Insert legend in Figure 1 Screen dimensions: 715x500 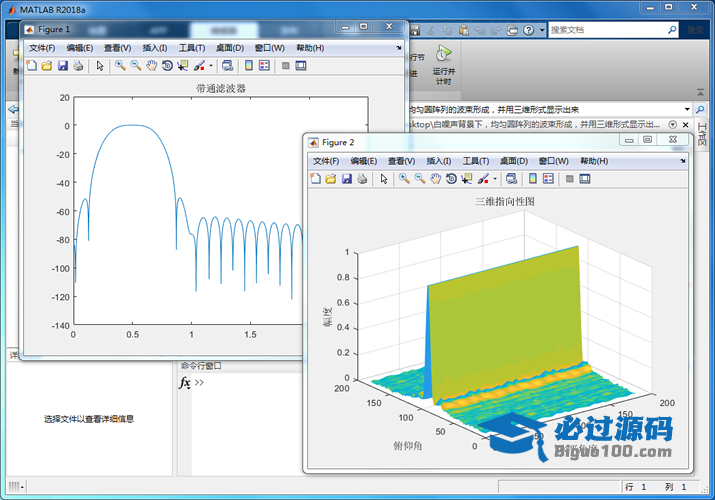pyautogui.click(x=264, y=66)
